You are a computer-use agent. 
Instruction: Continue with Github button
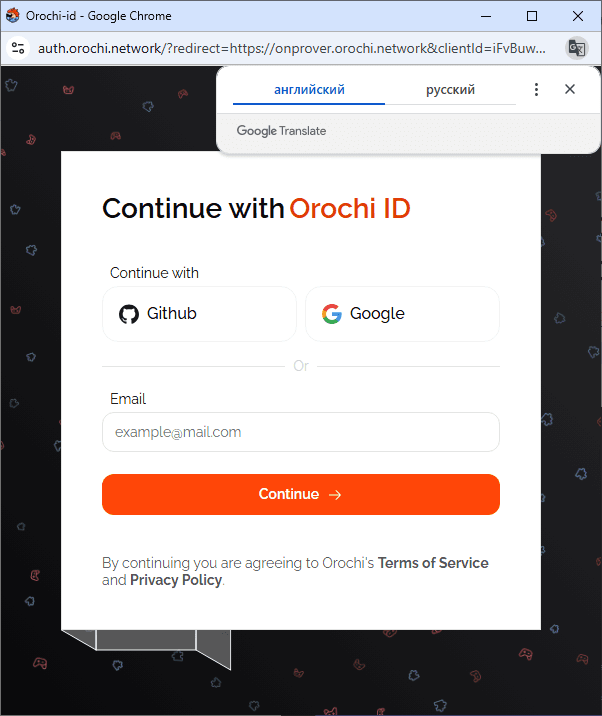pyautogui.click(x=200, y=314)
